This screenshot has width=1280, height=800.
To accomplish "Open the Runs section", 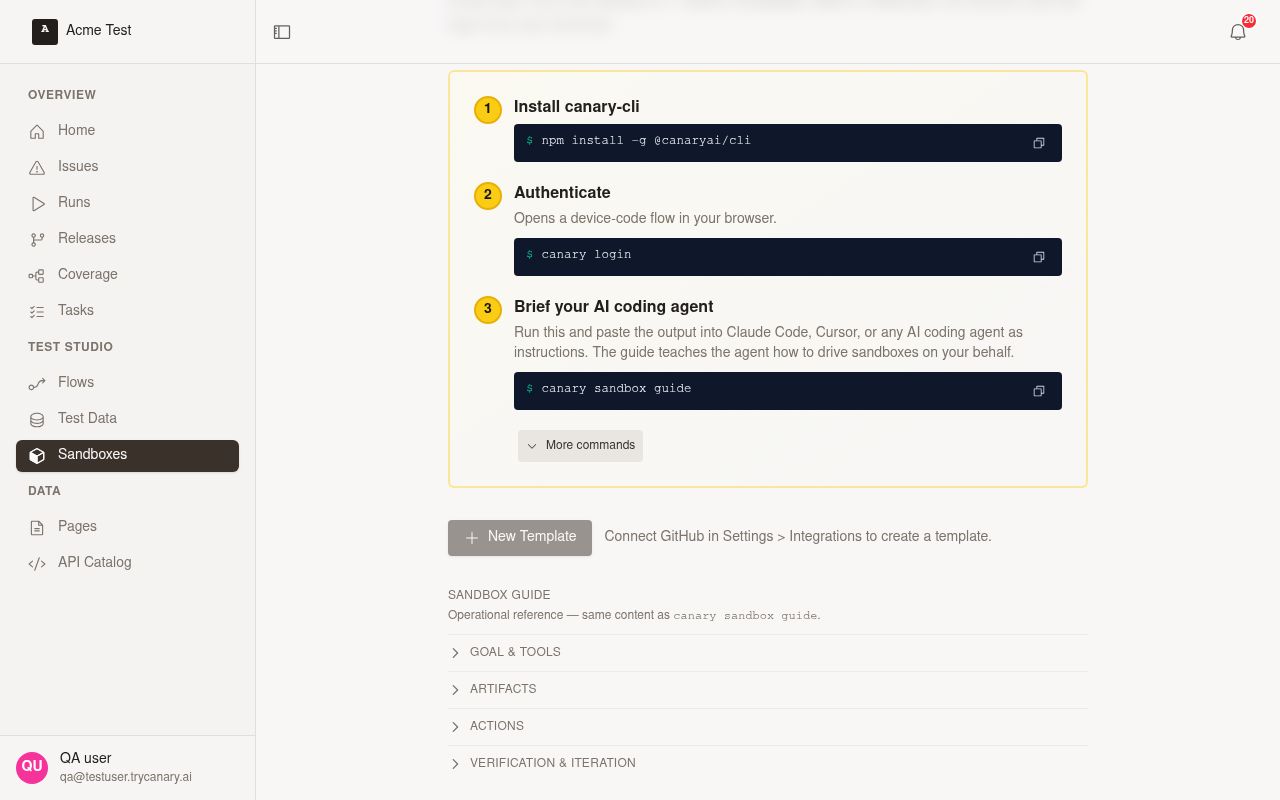I will coord(127,202).
